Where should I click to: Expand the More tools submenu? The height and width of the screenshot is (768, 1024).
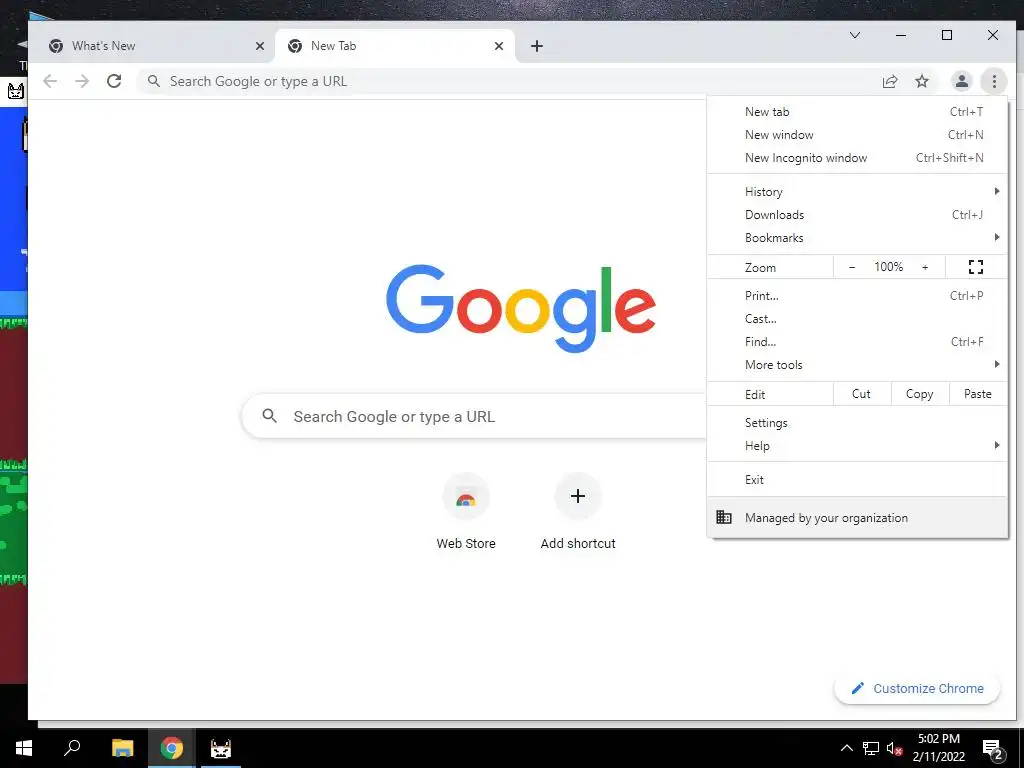pos(857,364)
